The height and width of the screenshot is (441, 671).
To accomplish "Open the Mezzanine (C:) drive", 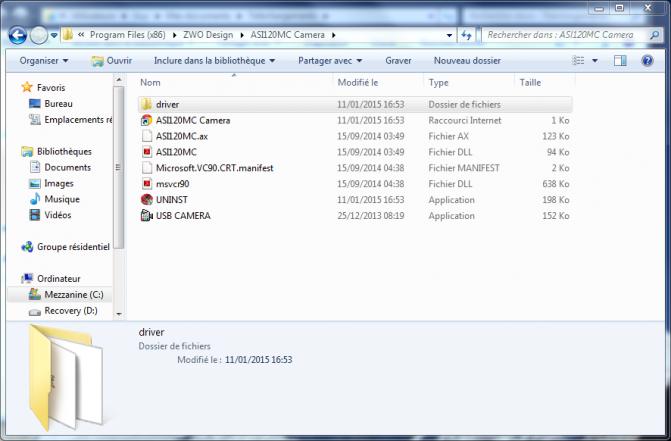I will [x=74, y=294].
